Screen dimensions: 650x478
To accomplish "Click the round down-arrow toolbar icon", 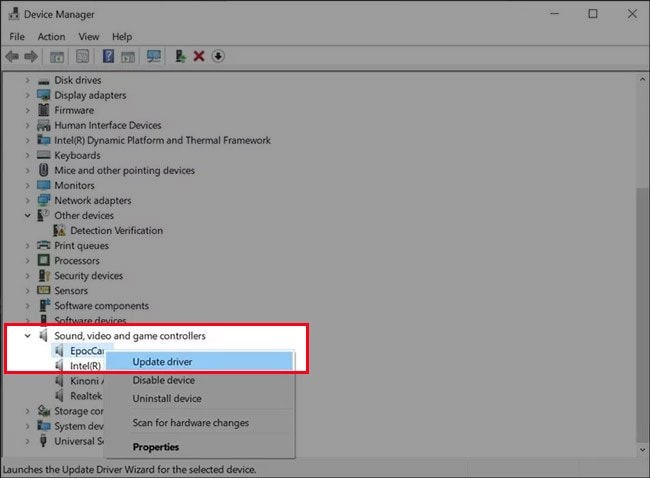I will (218, 56).
